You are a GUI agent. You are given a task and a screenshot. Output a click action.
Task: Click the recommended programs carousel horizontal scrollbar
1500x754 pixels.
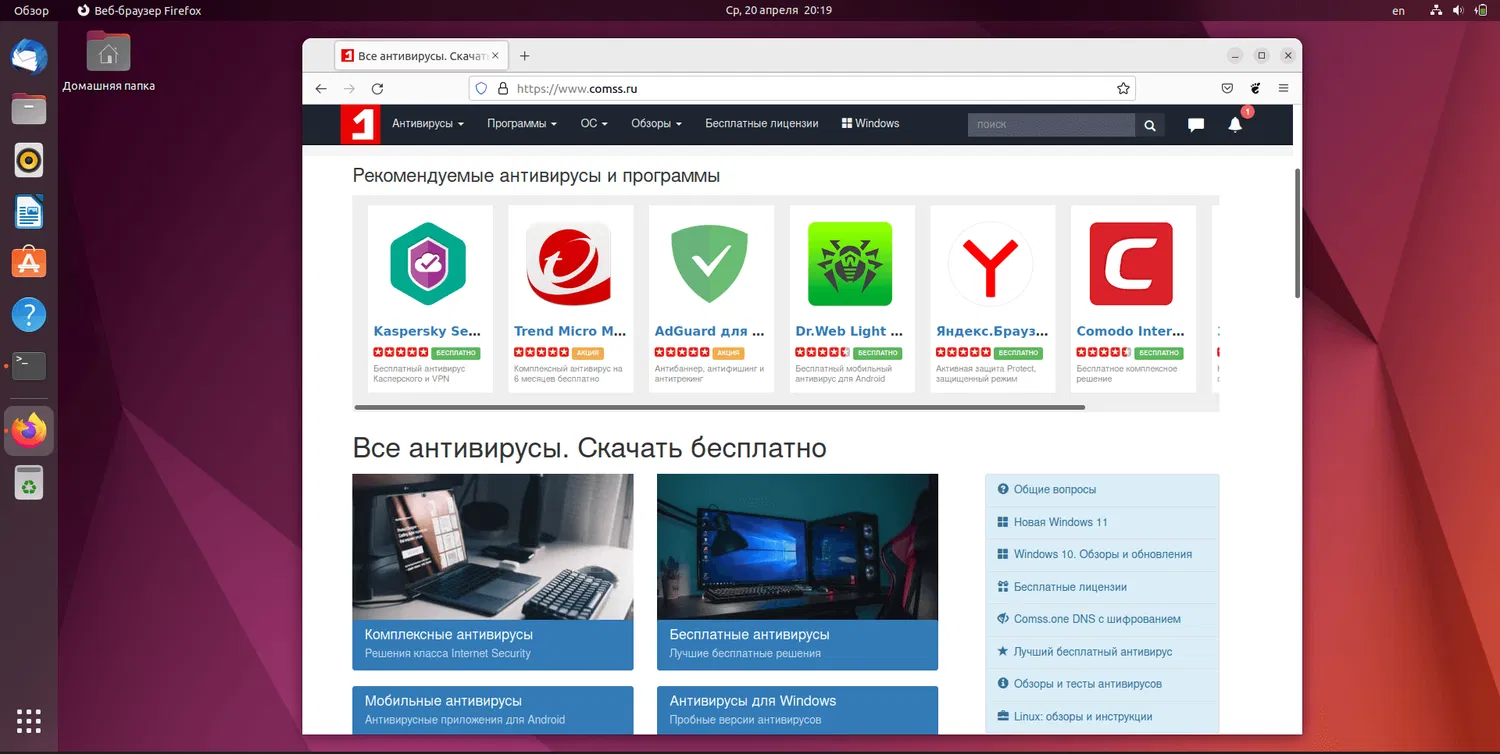point(720,407)
